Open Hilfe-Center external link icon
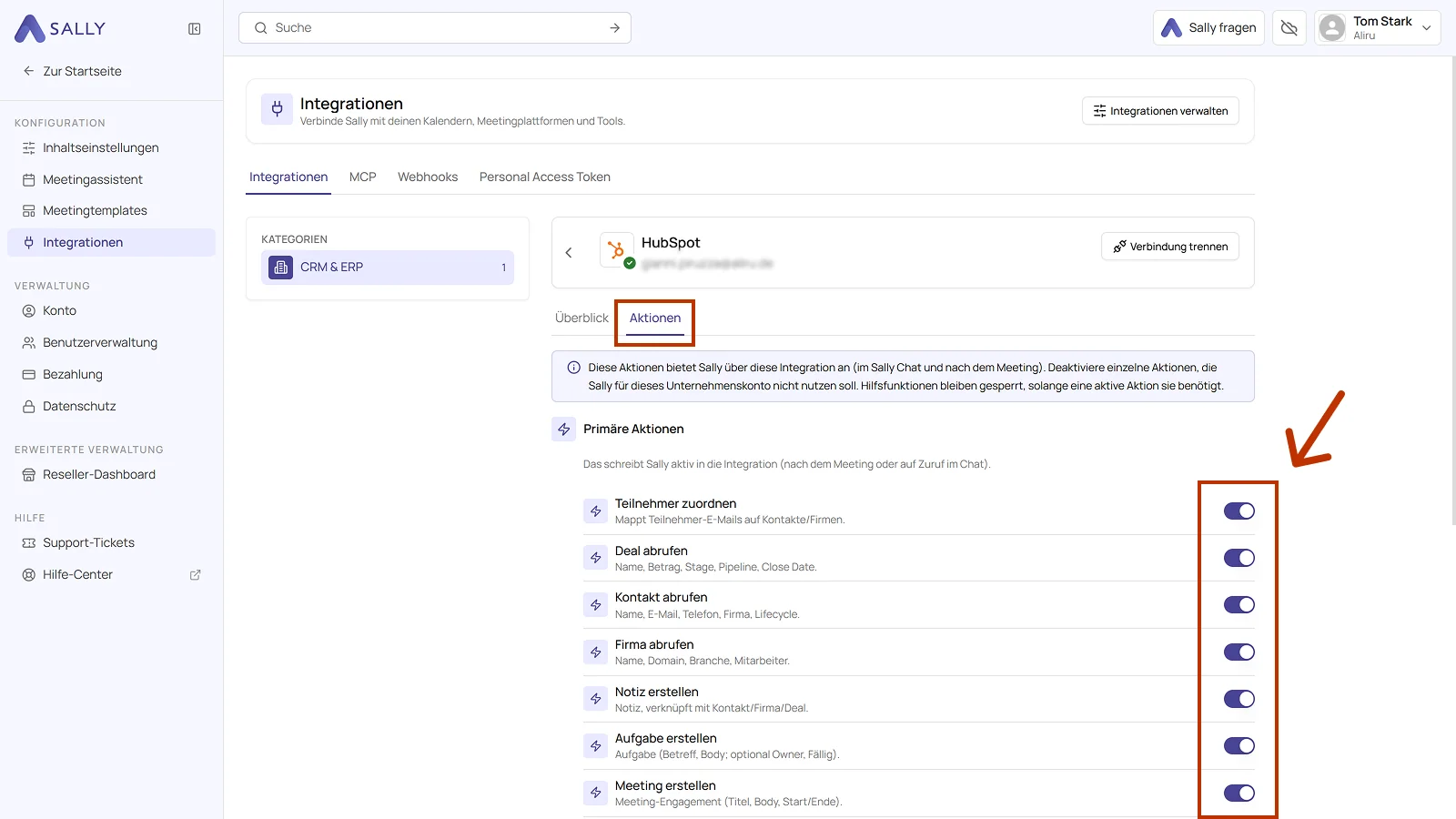Screen dimensions: 1456x819 coord(195,575)
